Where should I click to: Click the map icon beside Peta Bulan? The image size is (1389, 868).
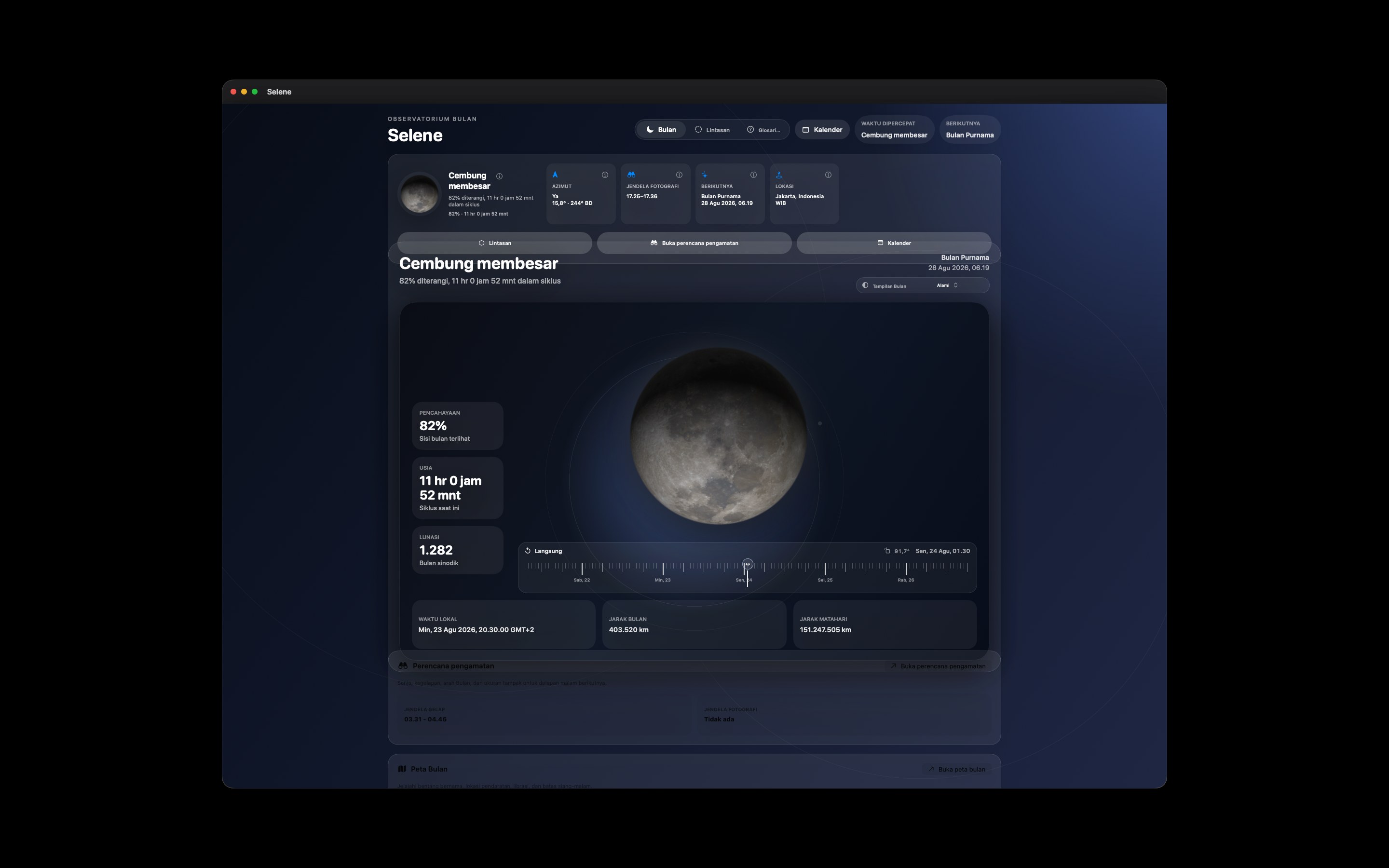coord(402,769)
